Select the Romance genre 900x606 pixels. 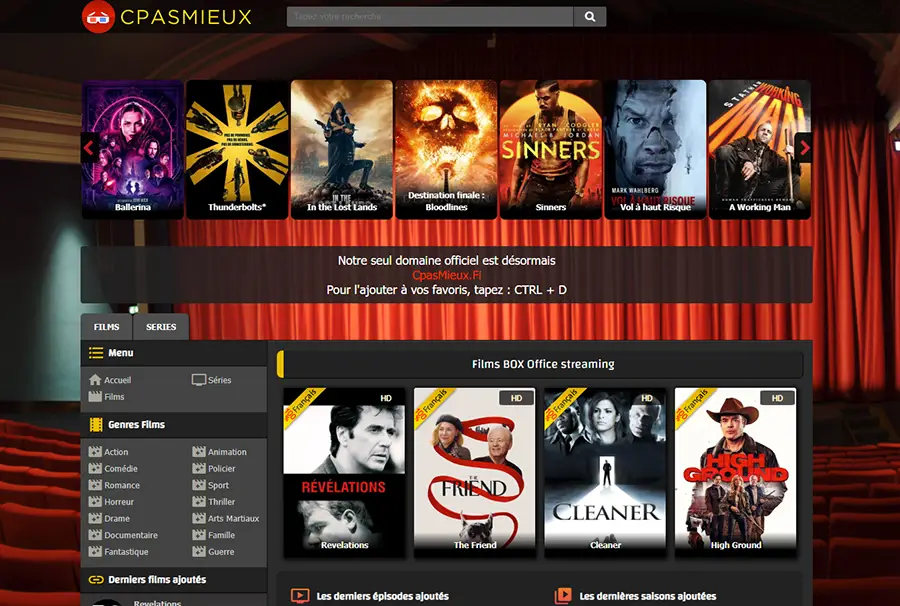[122, 485]
